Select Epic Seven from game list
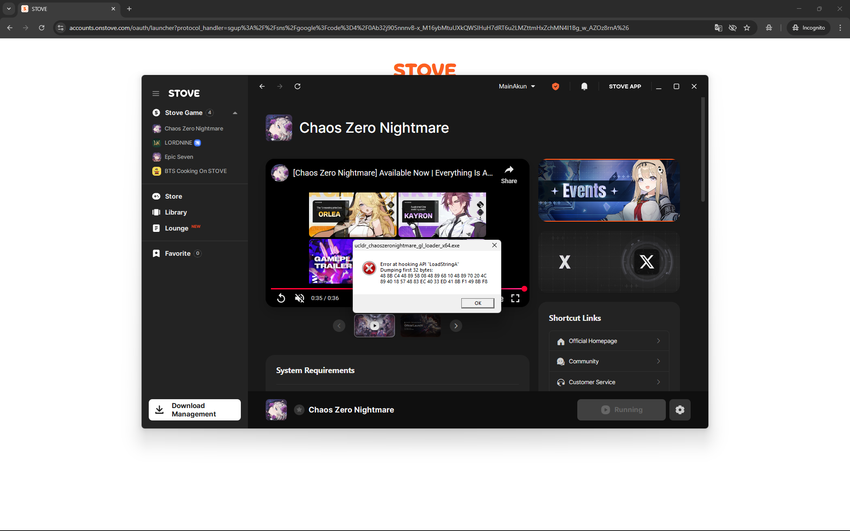The height and width of the screenshot is (531, 850). click(180, 157)
